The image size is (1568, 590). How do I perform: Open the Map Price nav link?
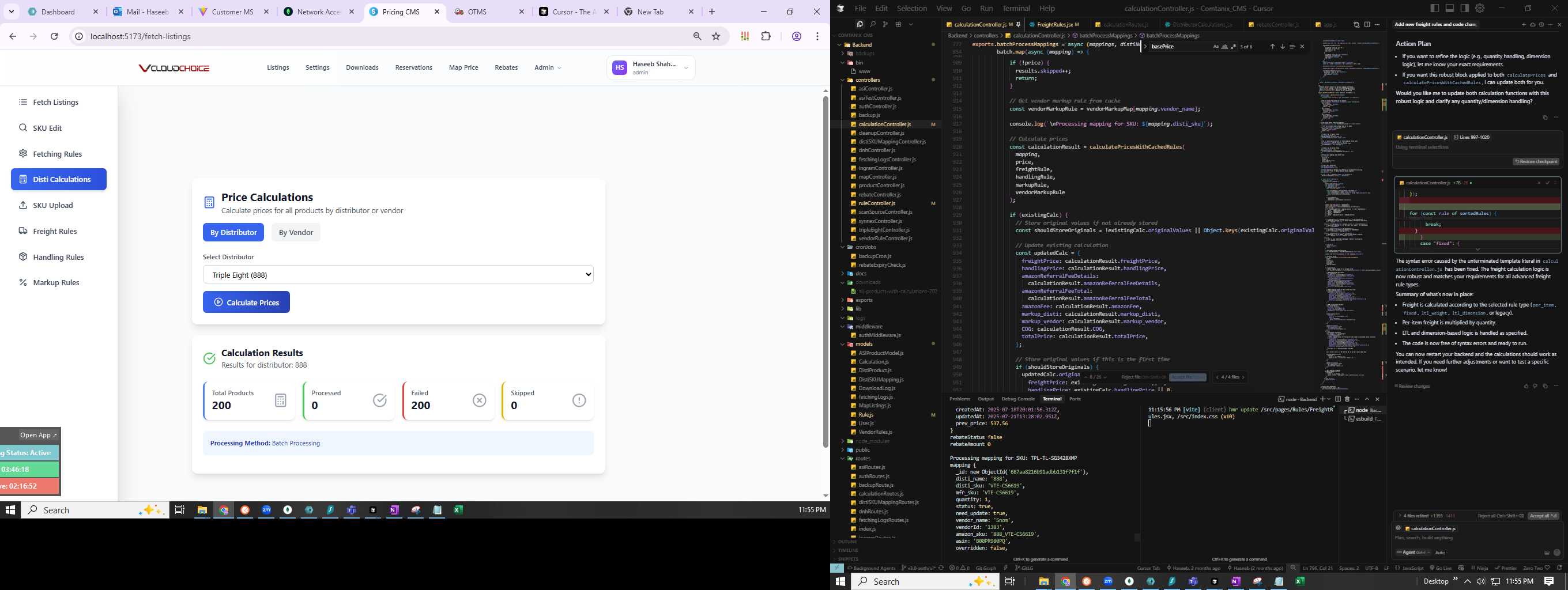463,67
